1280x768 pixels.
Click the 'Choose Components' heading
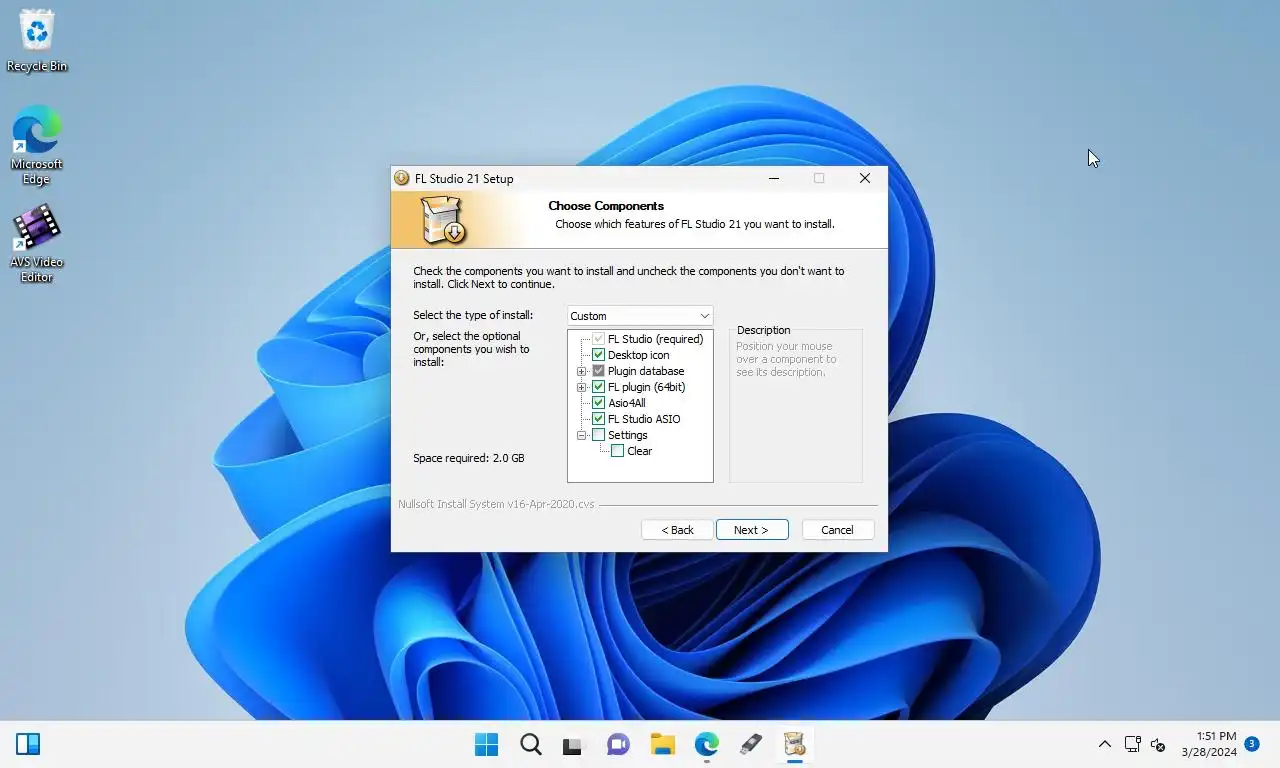click(606, 206)
